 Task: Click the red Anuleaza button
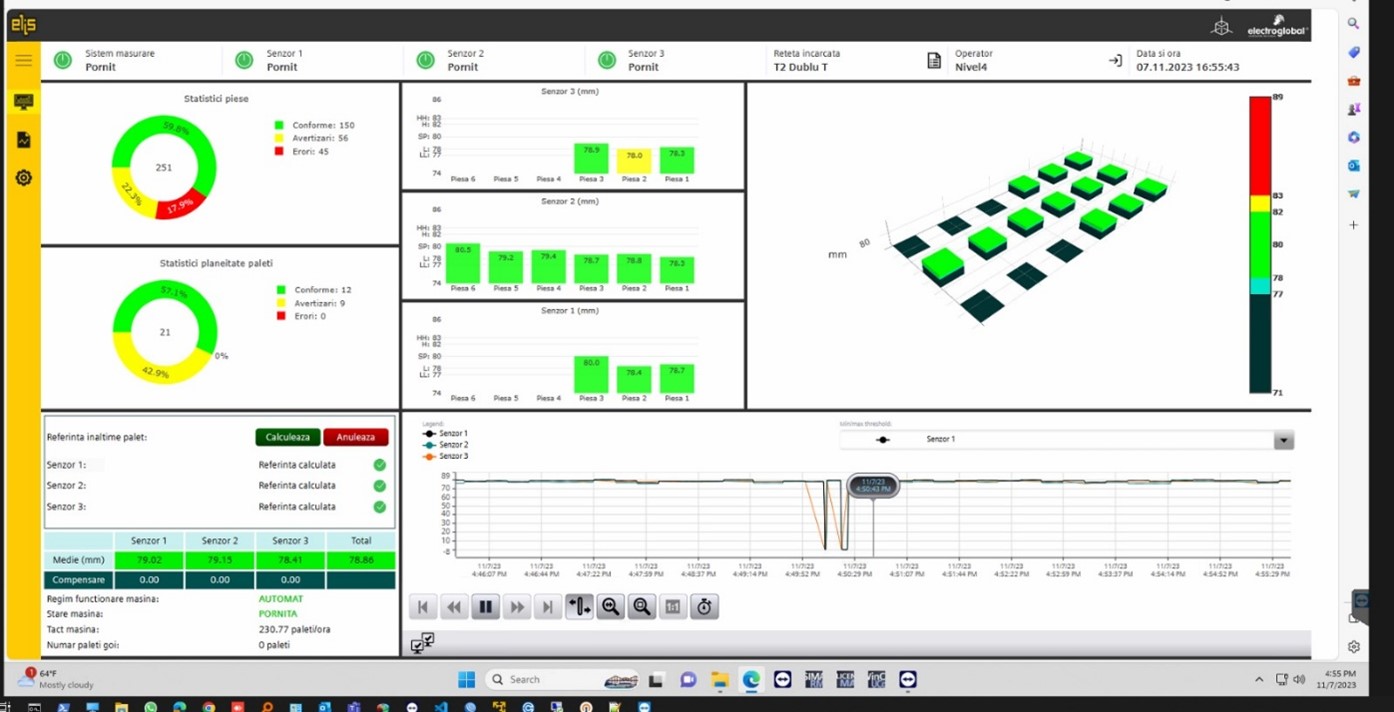click(x=355, y=437)
